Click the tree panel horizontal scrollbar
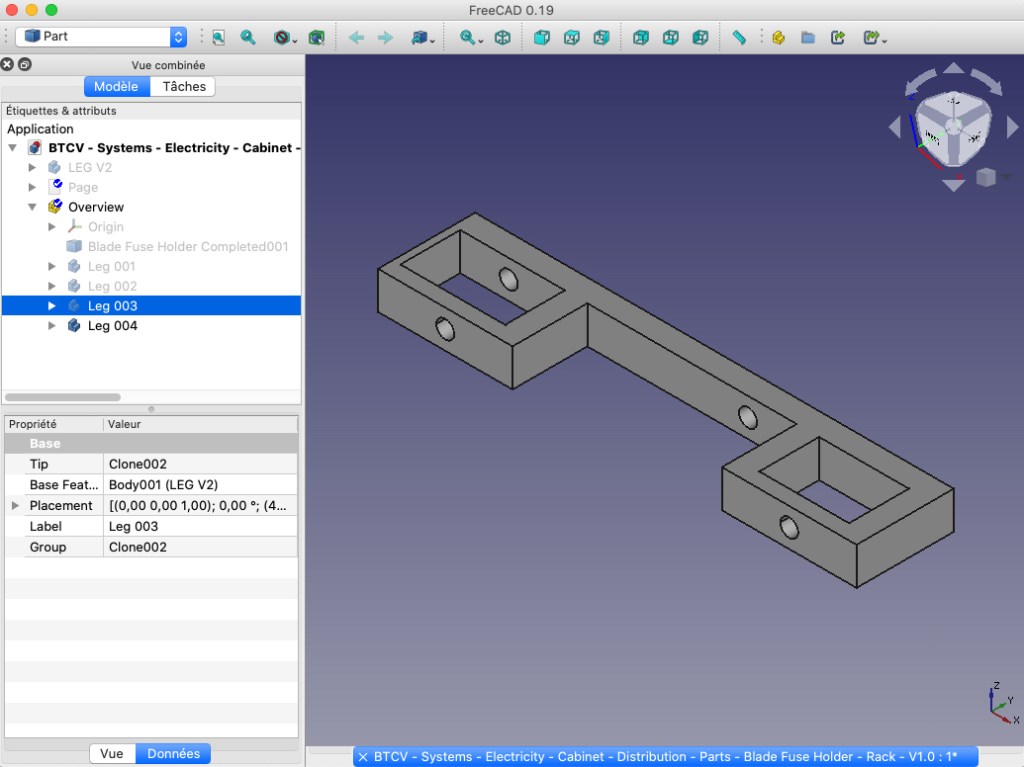Viewport: 1024px width, 767px height. tap(62, 397)
